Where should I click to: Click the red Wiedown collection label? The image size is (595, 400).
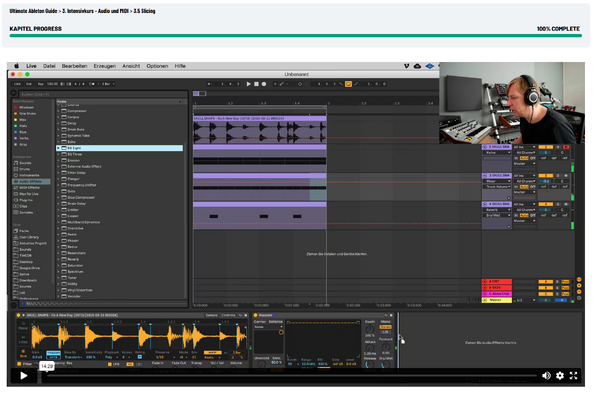(x=26, y=107)
